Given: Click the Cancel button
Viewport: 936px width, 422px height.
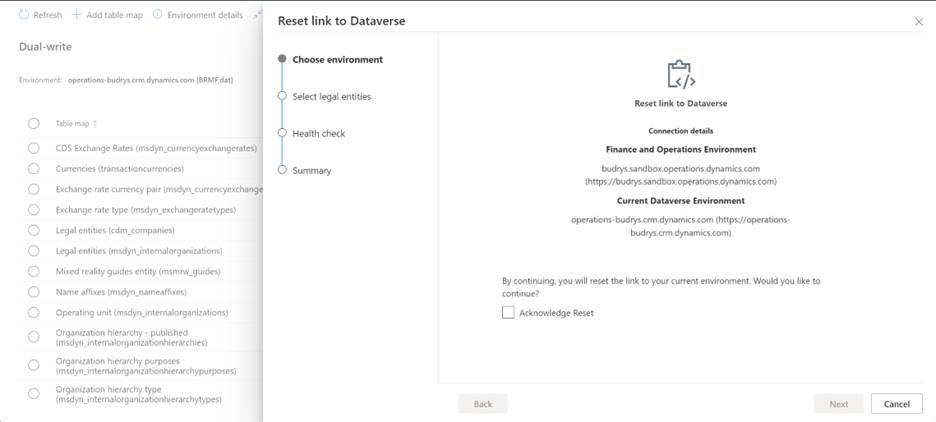Looking at the screenshot, I should [897, 404].
